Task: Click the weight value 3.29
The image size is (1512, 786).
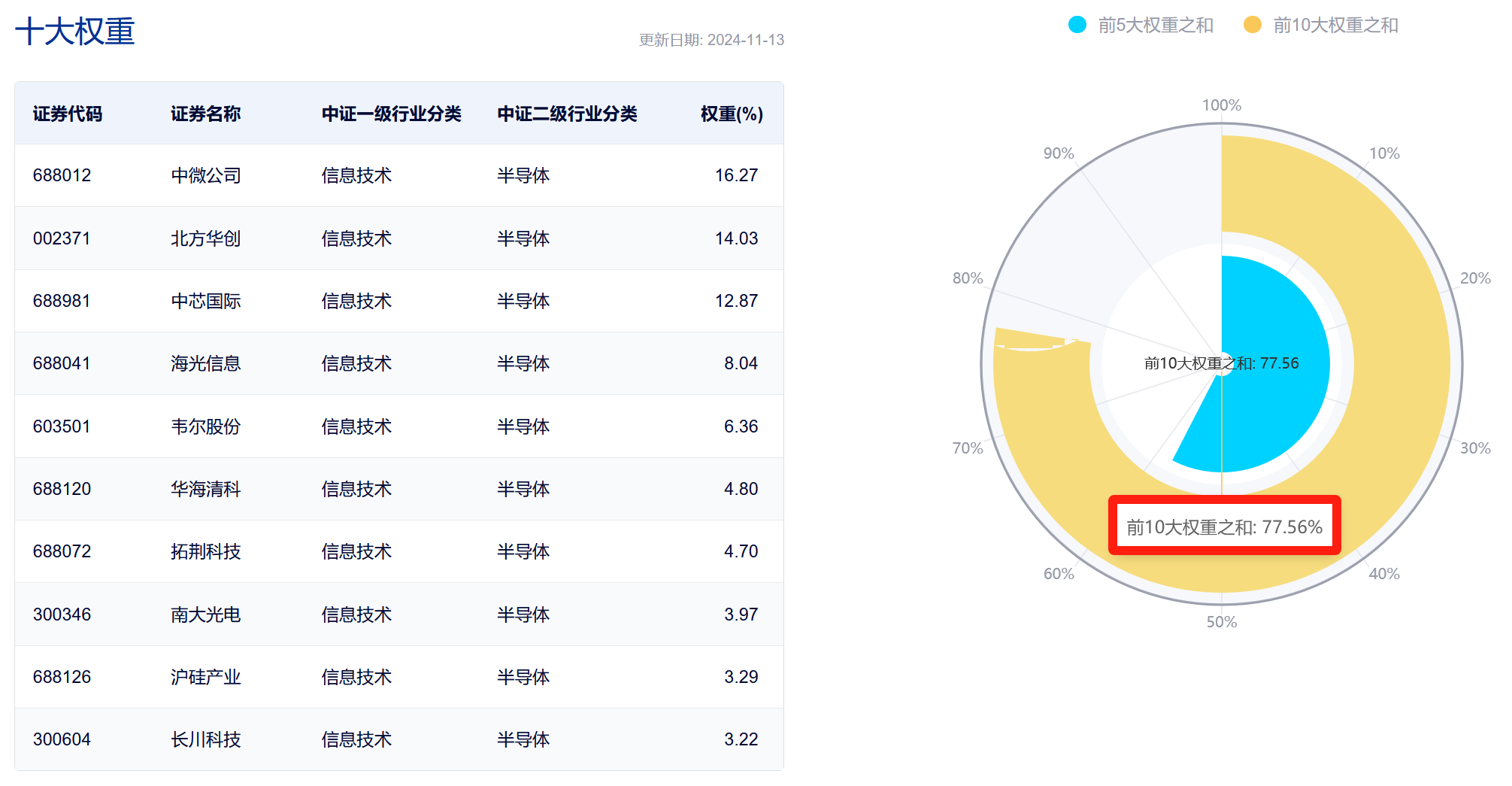Action: click(741, 677)
